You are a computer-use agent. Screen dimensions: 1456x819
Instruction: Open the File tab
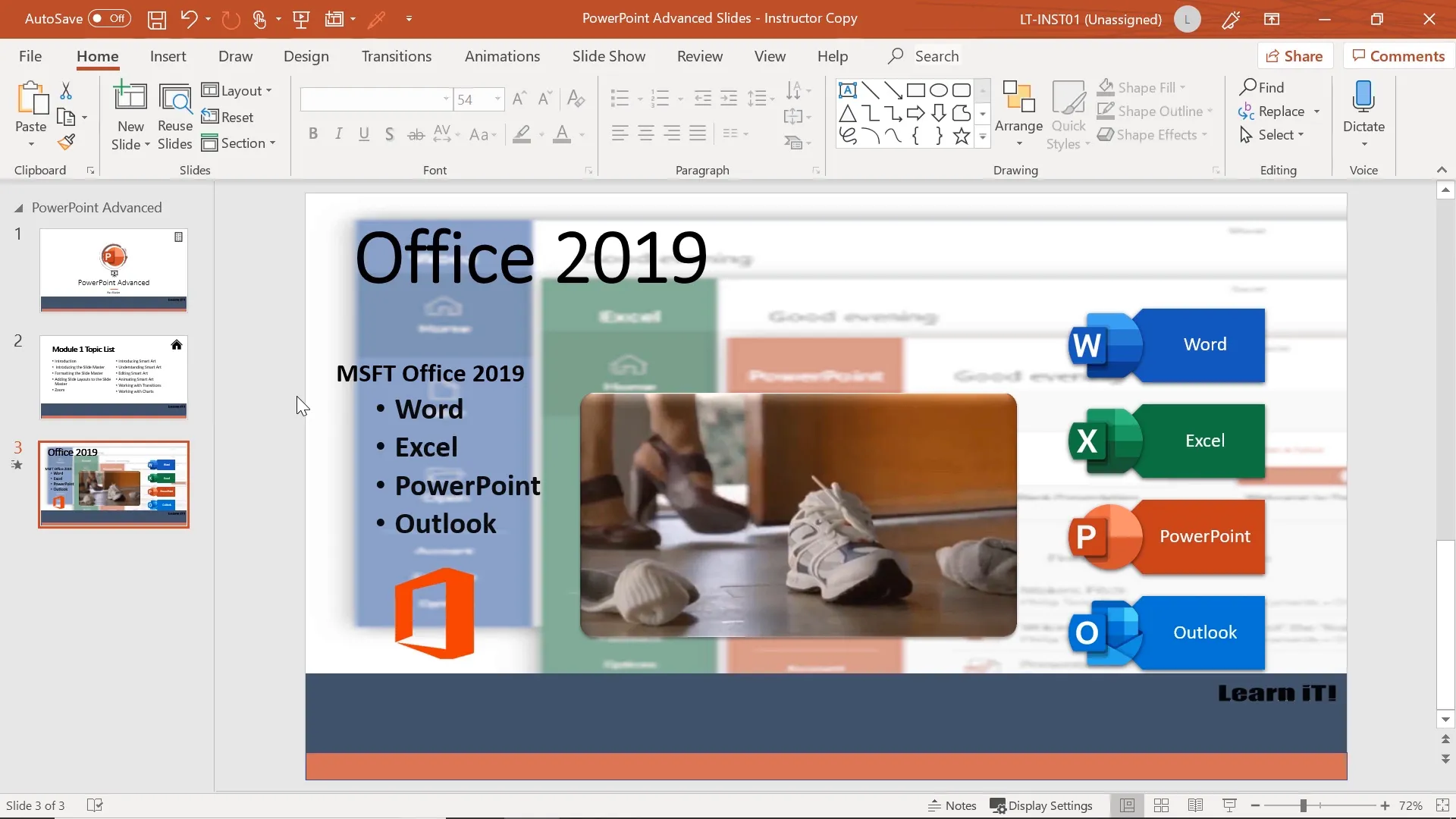[x=30, y=56]
